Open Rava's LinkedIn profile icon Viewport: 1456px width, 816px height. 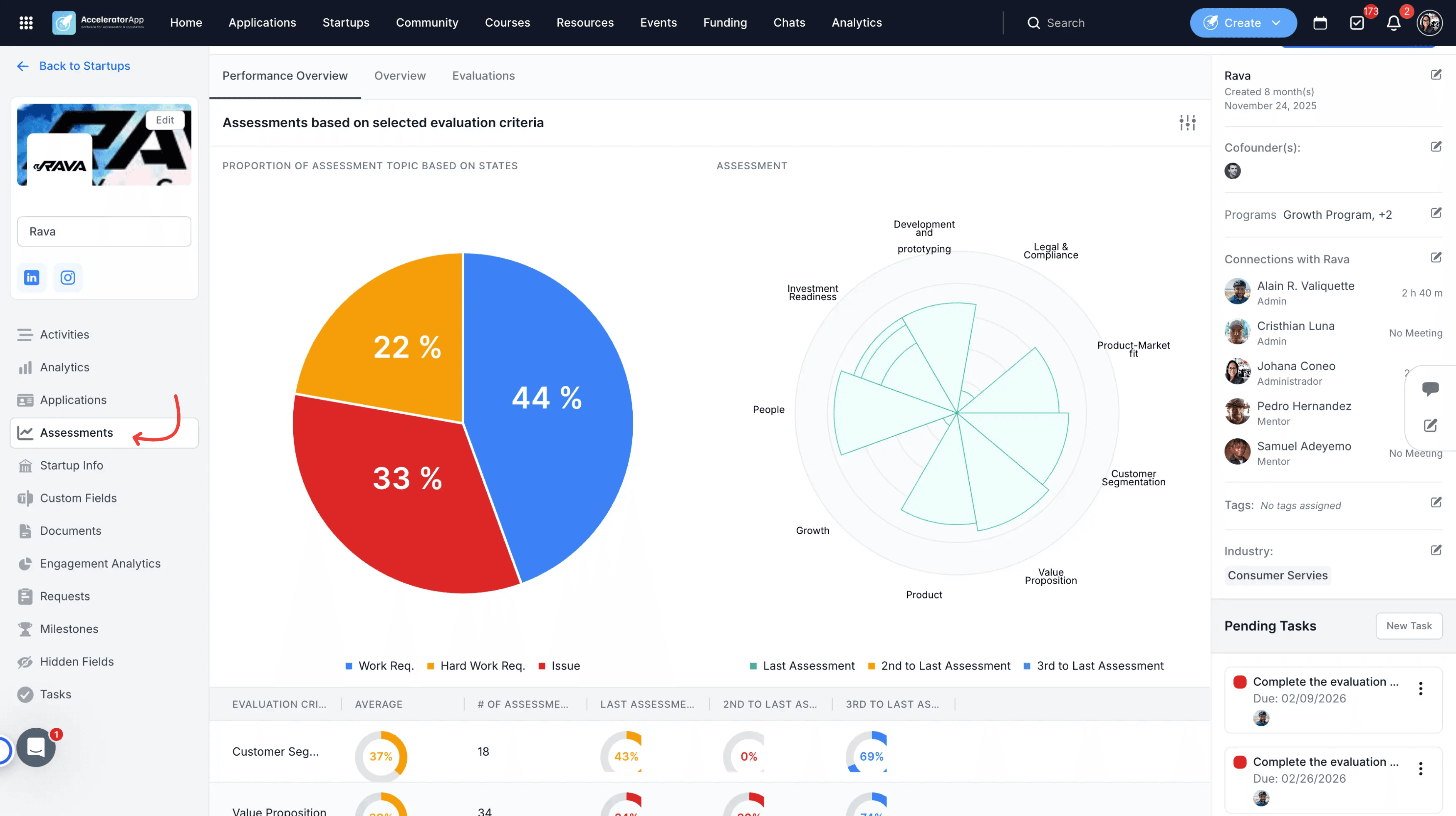32,277
